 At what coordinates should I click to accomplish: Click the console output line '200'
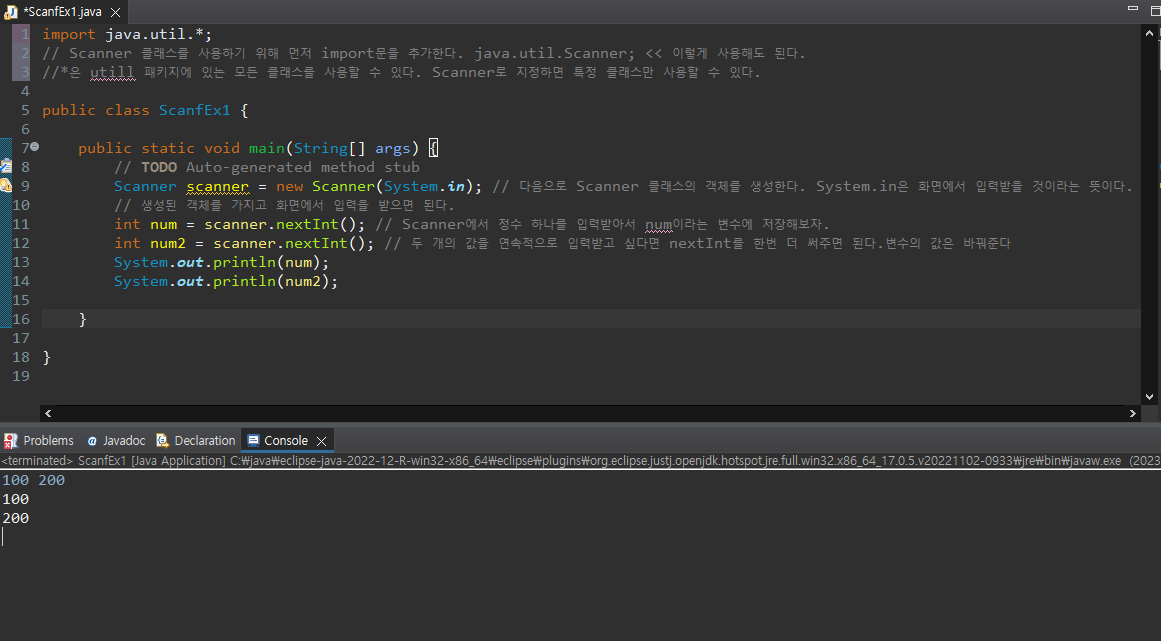(x=16, y=518)
